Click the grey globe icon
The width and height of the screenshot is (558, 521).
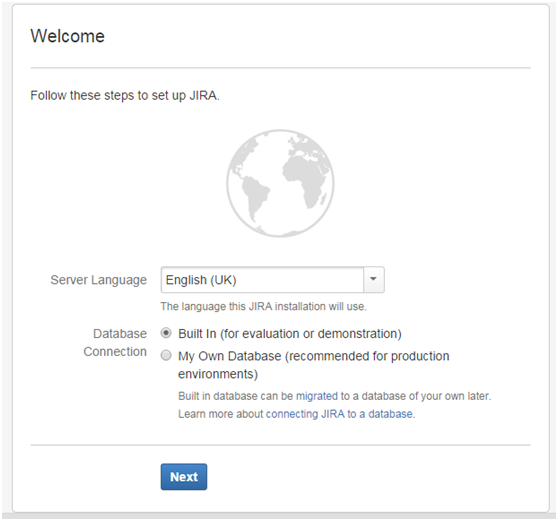click(x=280, y=183)
